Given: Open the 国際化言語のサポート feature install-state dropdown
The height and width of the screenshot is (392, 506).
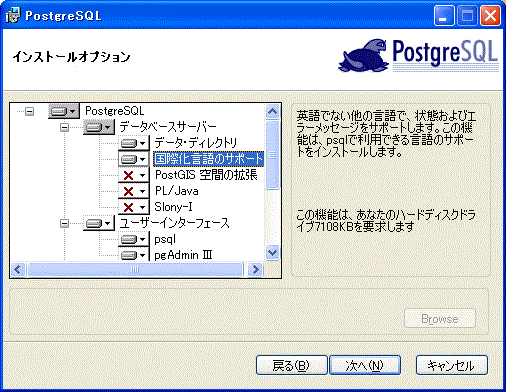Looking at the screenshot, I should click(x=133, y=159).
